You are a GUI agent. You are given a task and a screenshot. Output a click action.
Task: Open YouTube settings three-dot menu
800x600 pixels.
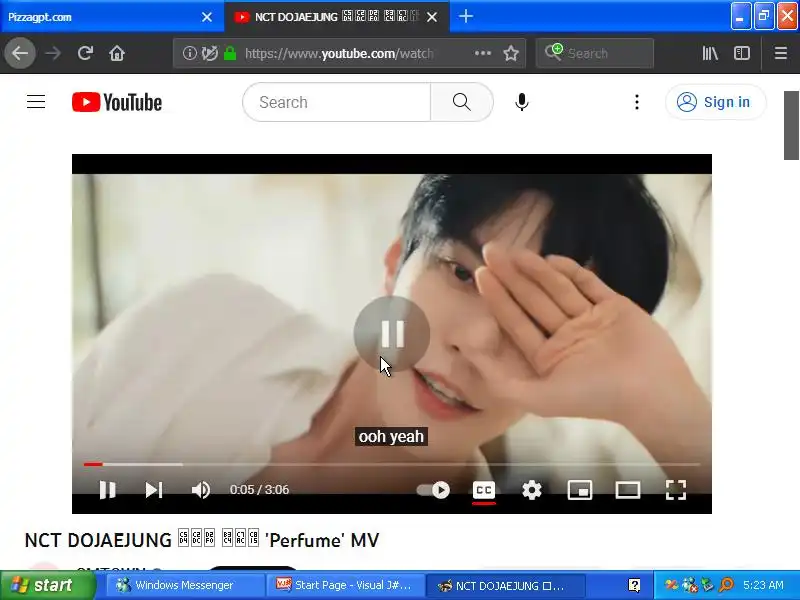pyautogui.click(x=637, y=102)
